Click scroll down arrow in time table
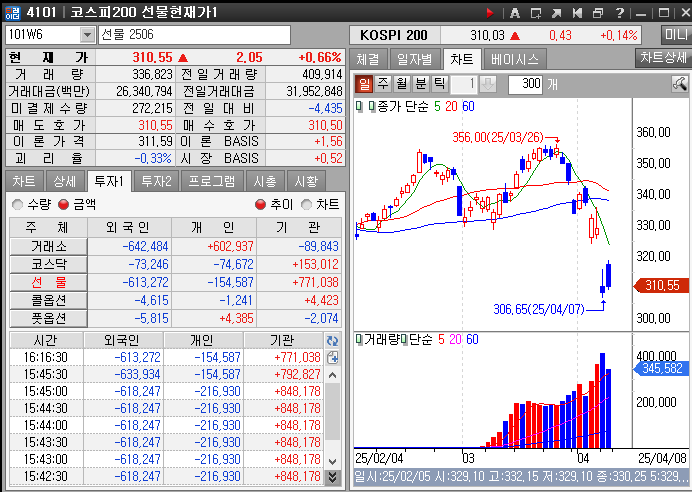Viewport: 692px width, 492px height. [x=333, y=461]
